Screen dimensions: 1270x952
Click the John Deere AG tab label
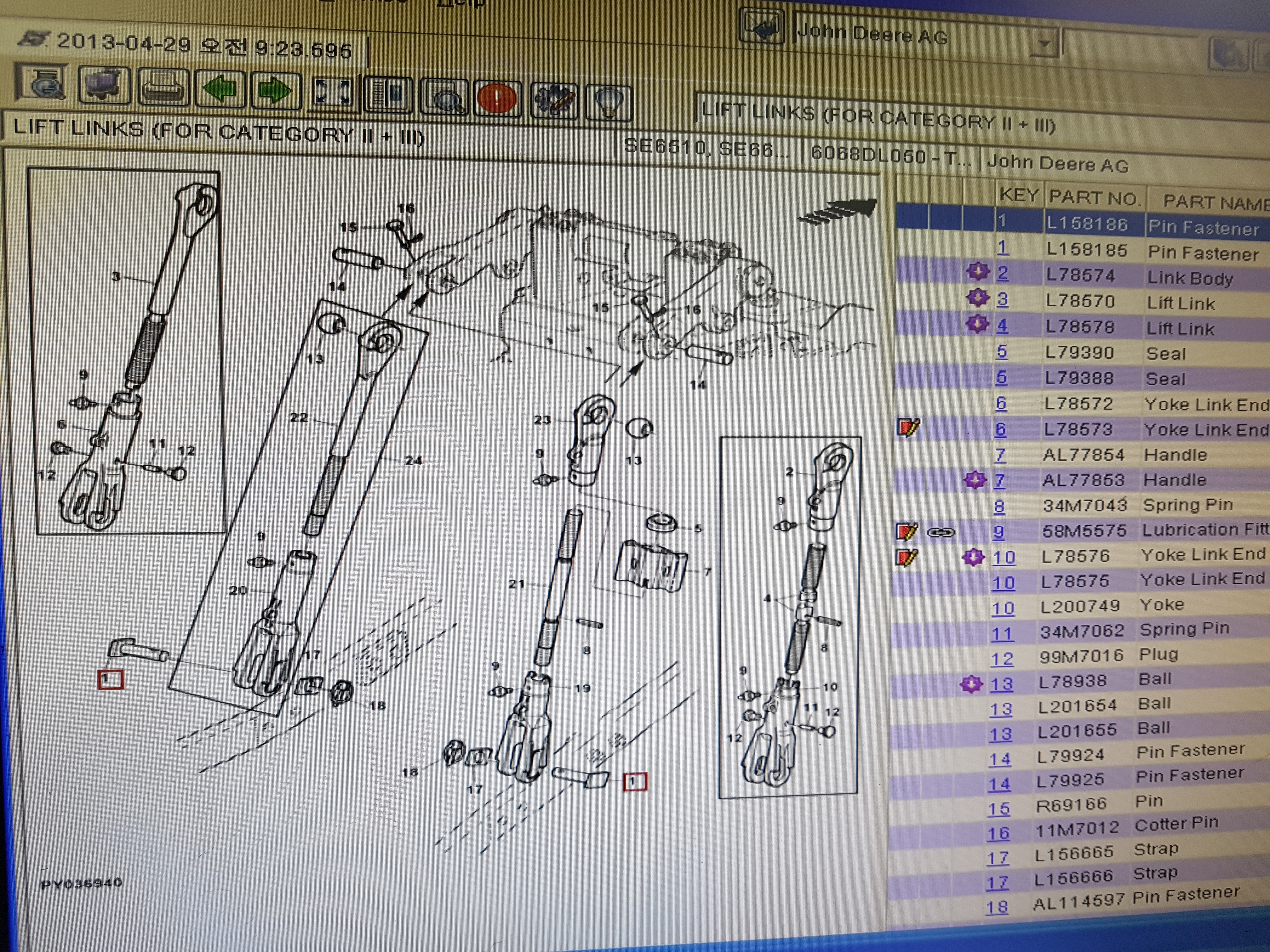[x=1058, y=163]
